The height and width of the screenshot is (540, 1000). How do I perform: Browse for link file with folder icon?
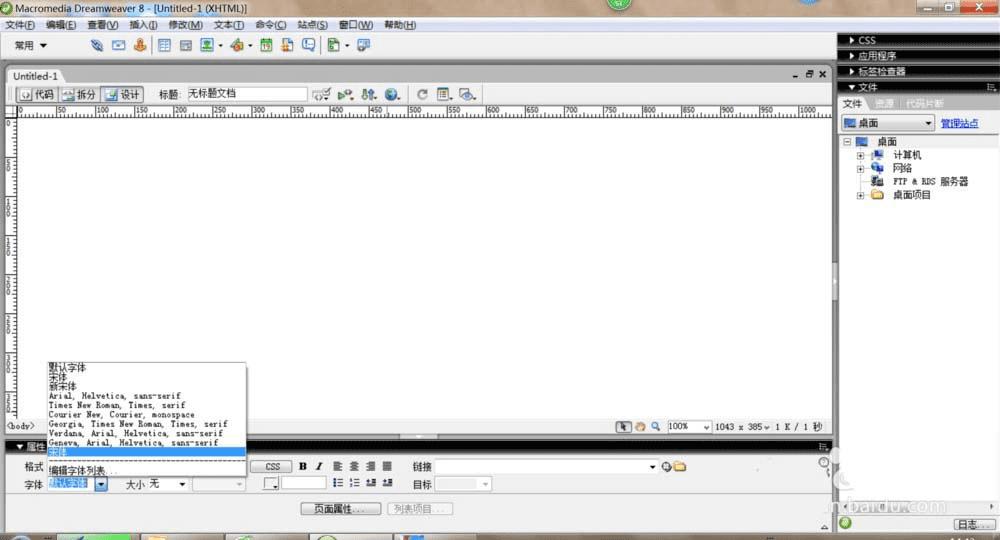click(x=680, y=467)
